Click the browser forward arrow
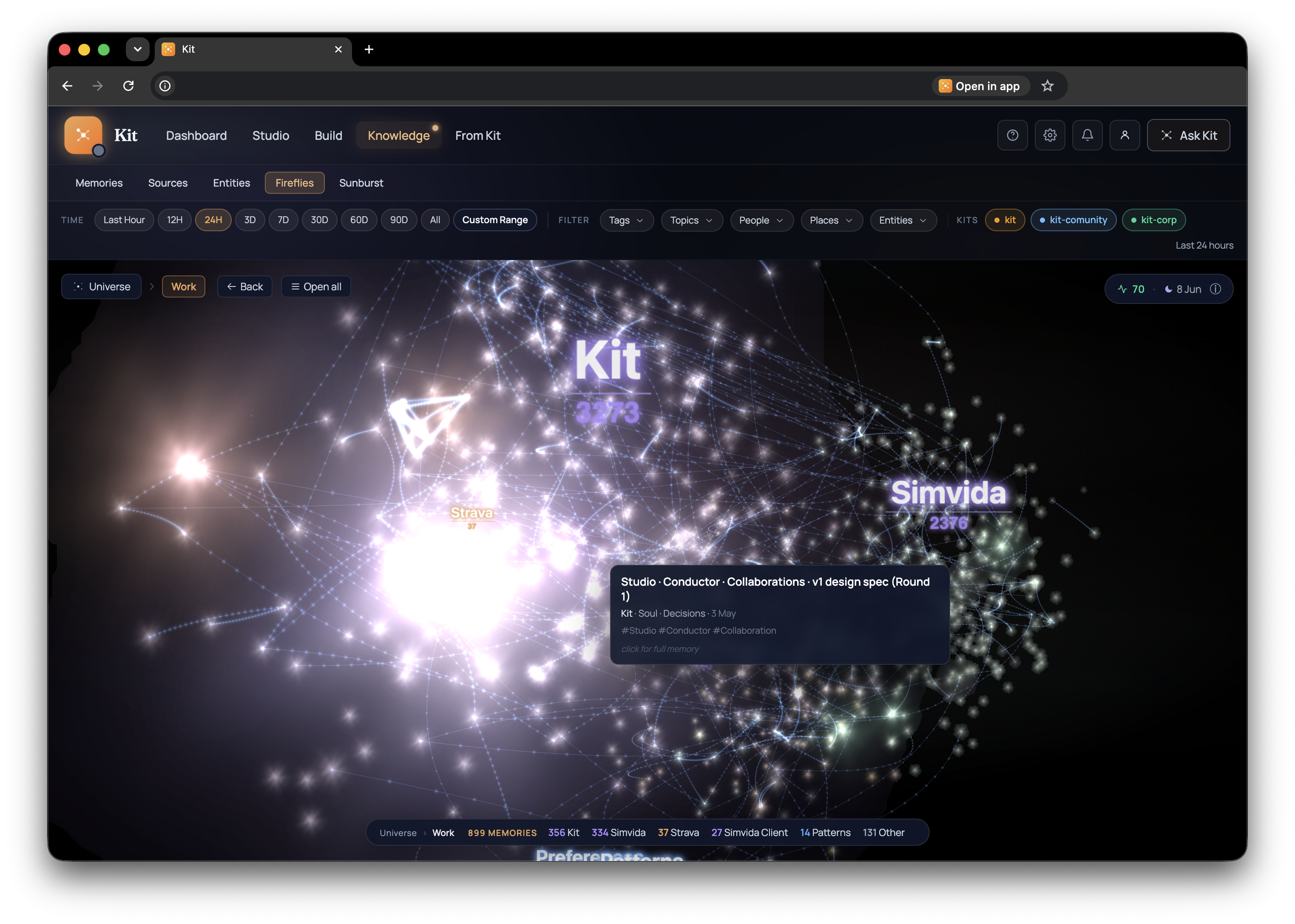The height and width of the screenshot is (924, 1295). pyautogui.click(x=98, y=86)
